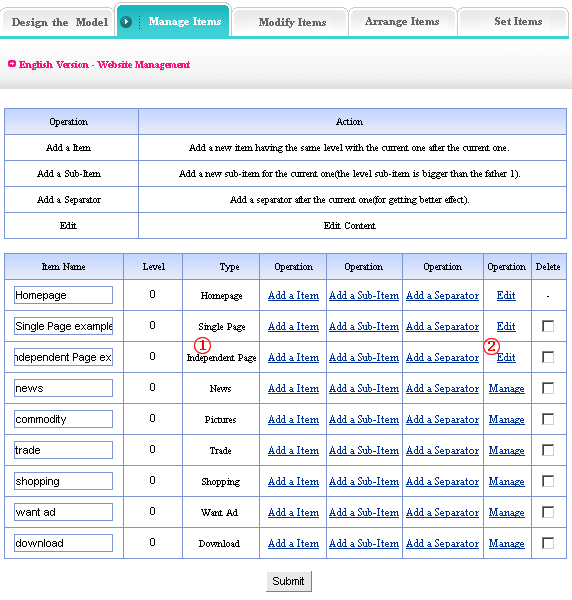Click Add a Sub-Item for Single Page example
The width and height of the screenshot is (572, 600).
tap(364, 326)
